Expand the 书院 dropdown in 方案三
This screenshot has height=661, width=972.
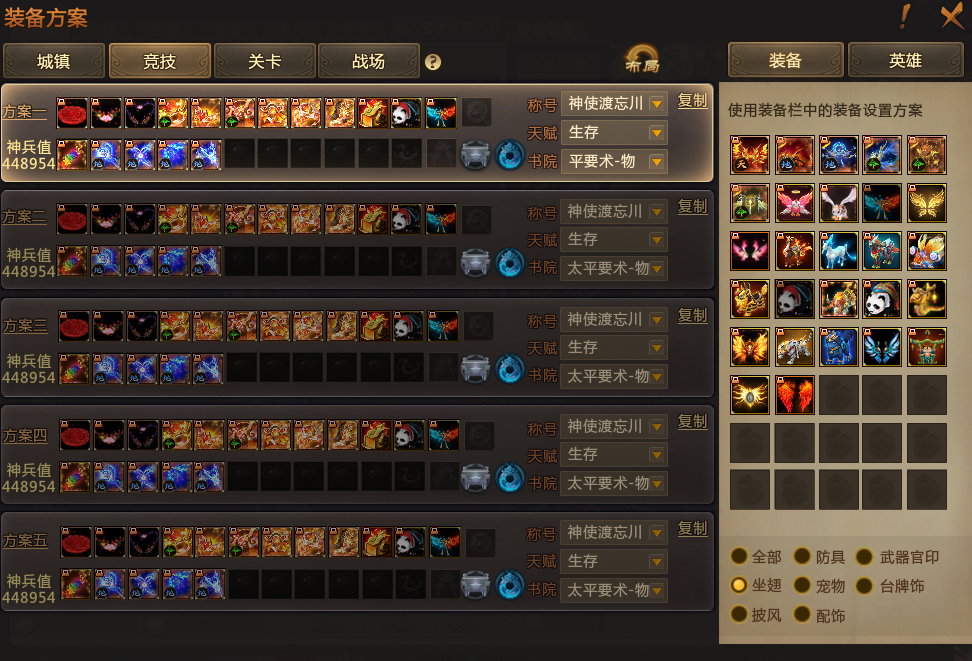614,376
